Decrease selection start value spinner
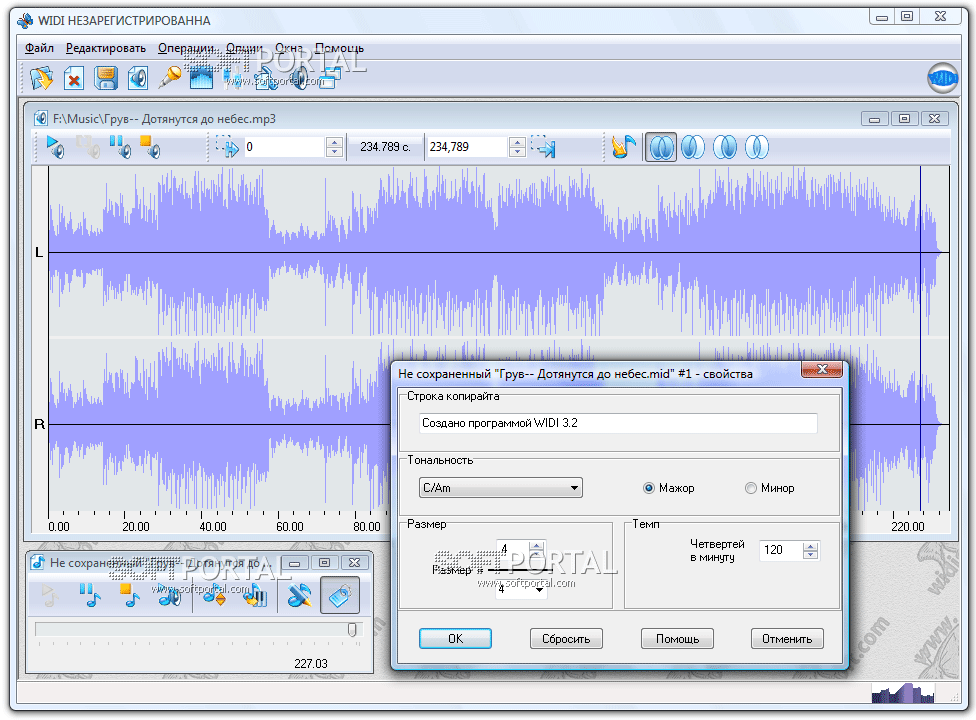 pos(334,152)
